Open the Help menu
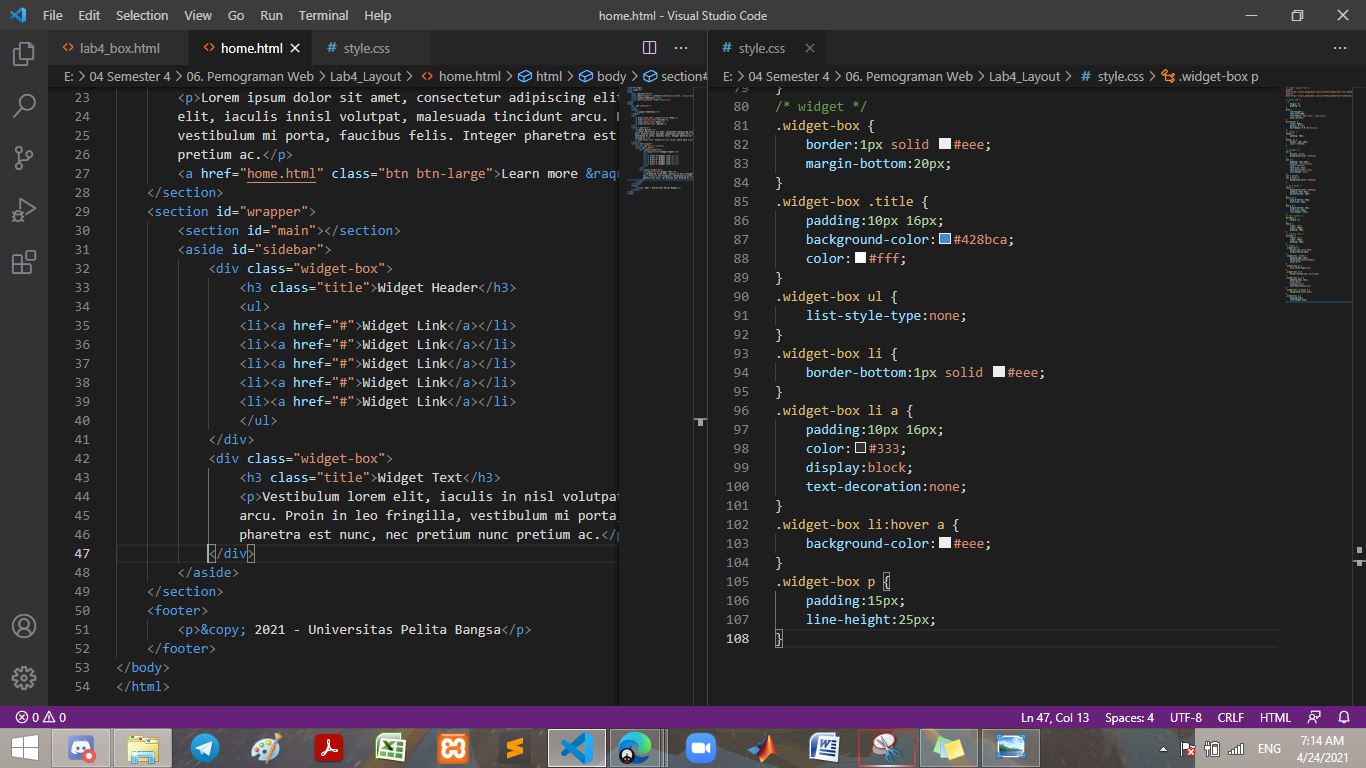Viewport: 1366px width, 768px height. point(378,15)
